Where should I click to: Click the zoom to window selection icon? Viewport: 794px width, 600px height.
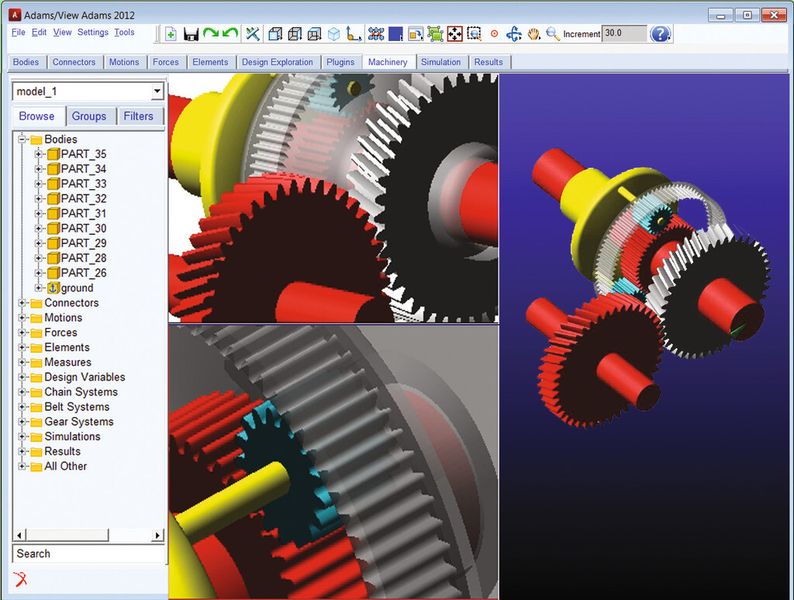474,34
